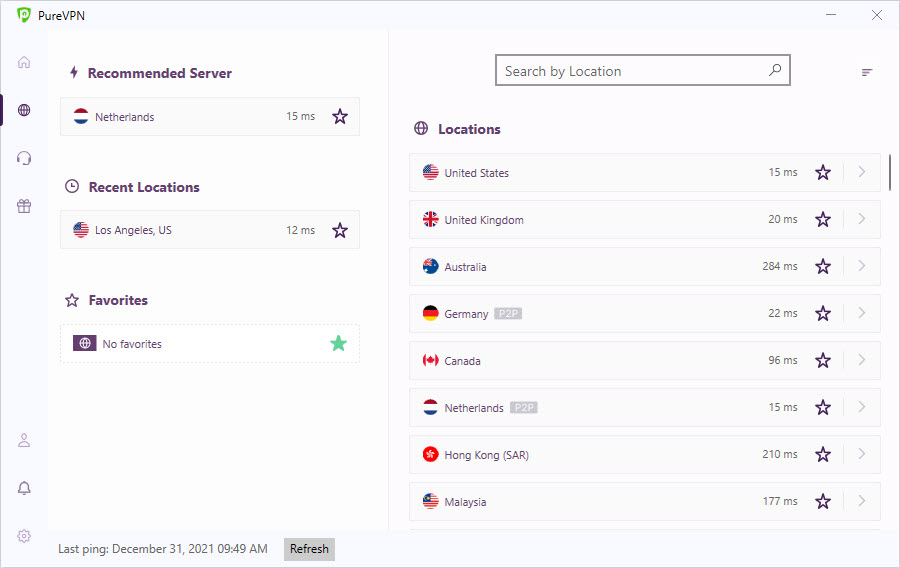Expand Canada city list chevron
900x568 pixels.
point(862,360)
